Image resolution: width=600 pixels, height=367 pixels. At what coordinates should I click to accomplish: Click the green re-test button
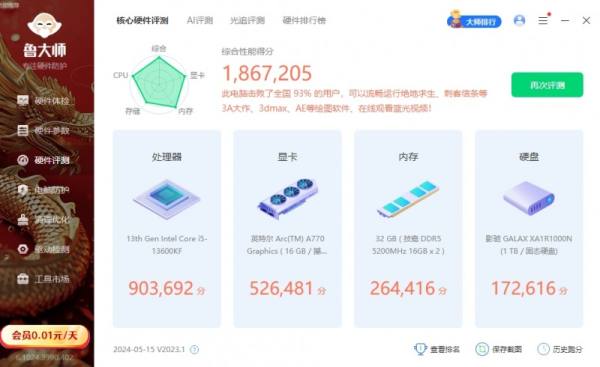(547, 85)
